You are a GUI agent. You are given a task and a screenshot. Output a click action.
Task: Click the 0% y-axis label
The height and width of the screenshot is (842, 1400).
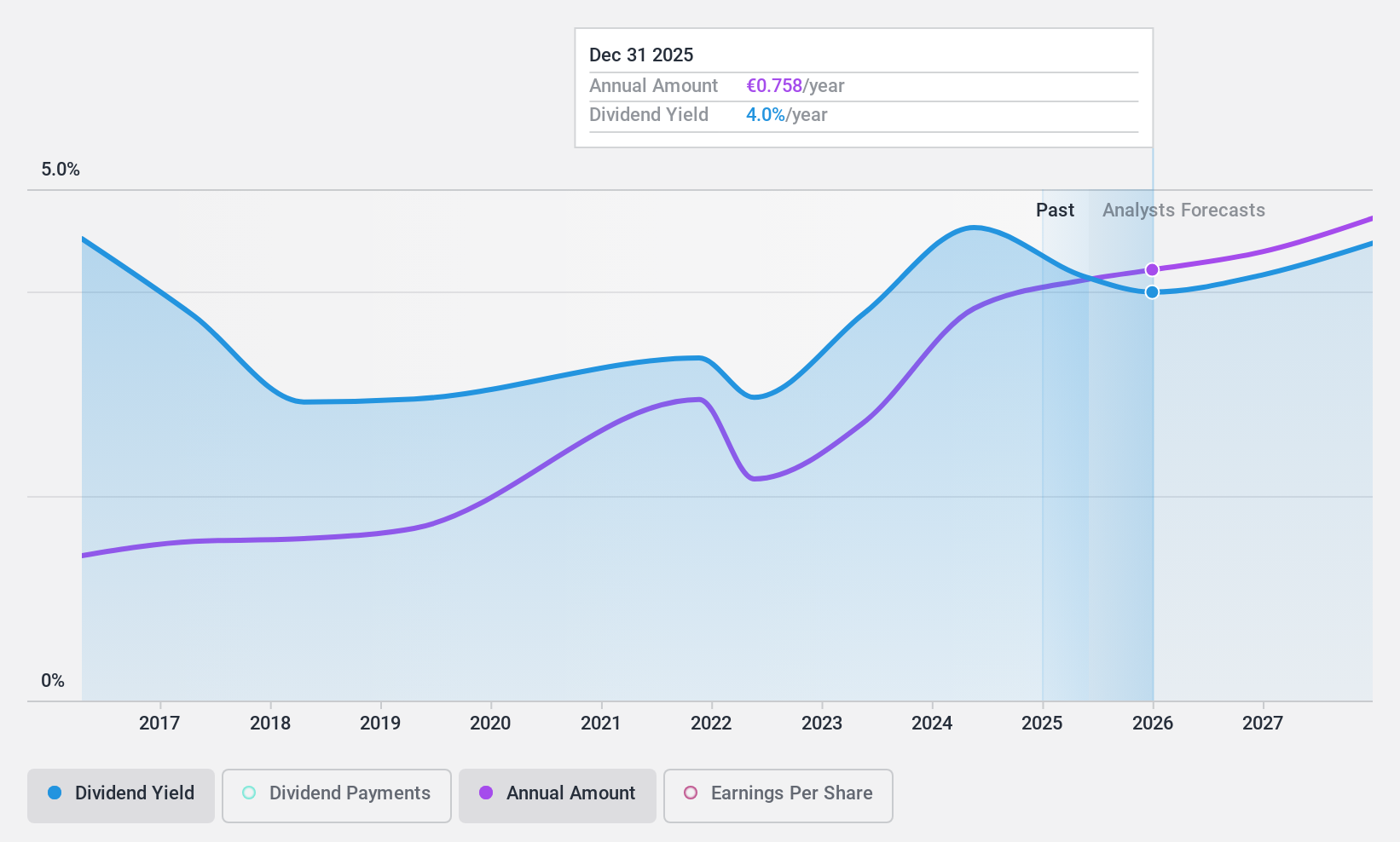point(53,681)
